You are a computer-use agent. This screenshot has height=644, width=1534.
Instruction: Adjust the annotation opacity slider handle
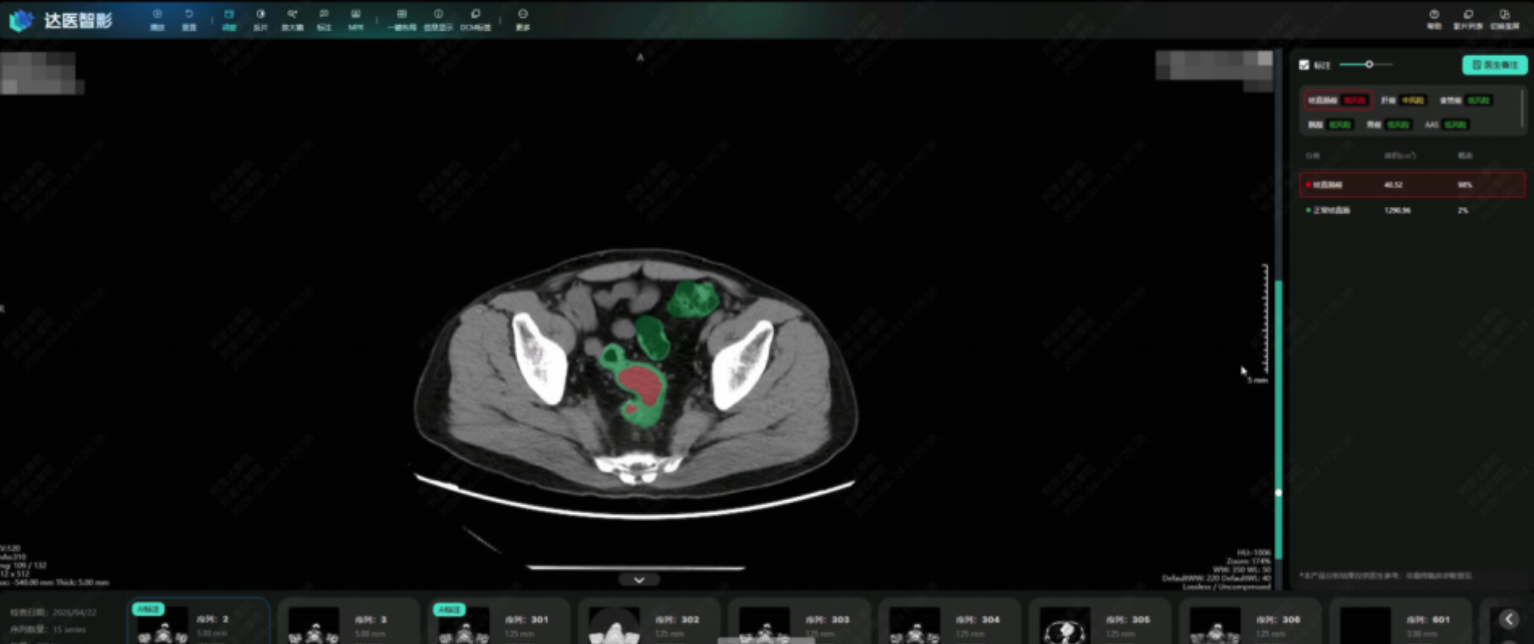[1369, 64]
